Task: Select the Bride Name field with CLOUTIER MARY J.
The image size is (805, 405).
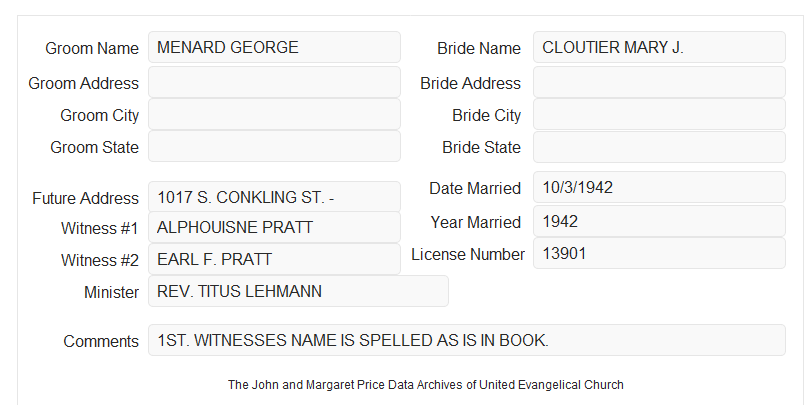Action: click(659, 47)
